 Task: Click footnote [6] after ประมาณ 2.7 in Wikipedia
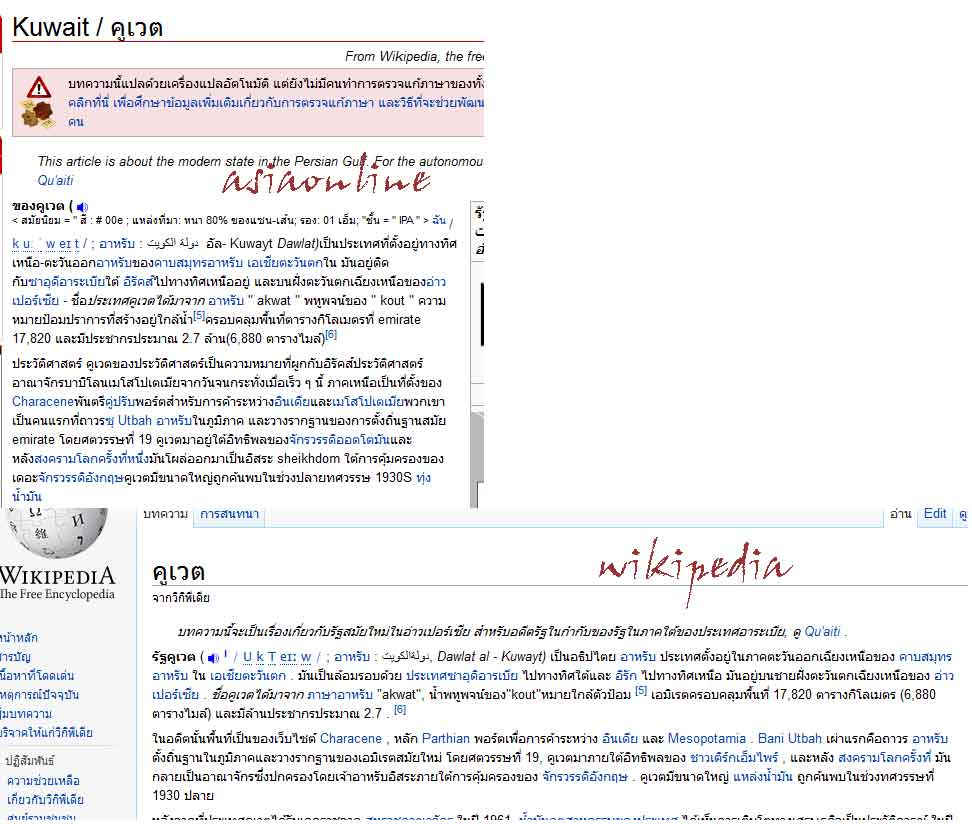point(400,710)
